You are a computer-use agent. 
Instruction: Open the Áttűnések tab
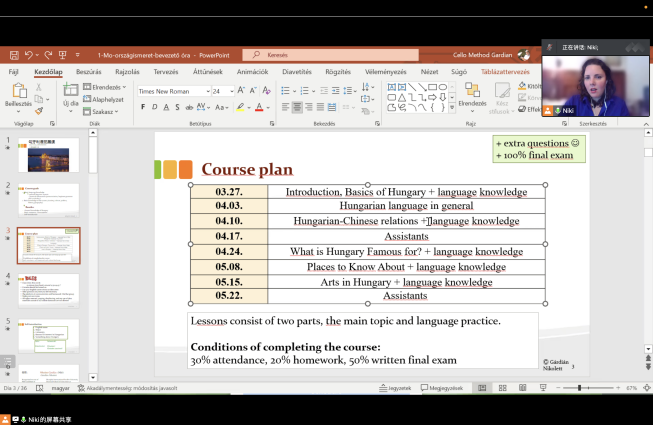(x=208, y=72)
